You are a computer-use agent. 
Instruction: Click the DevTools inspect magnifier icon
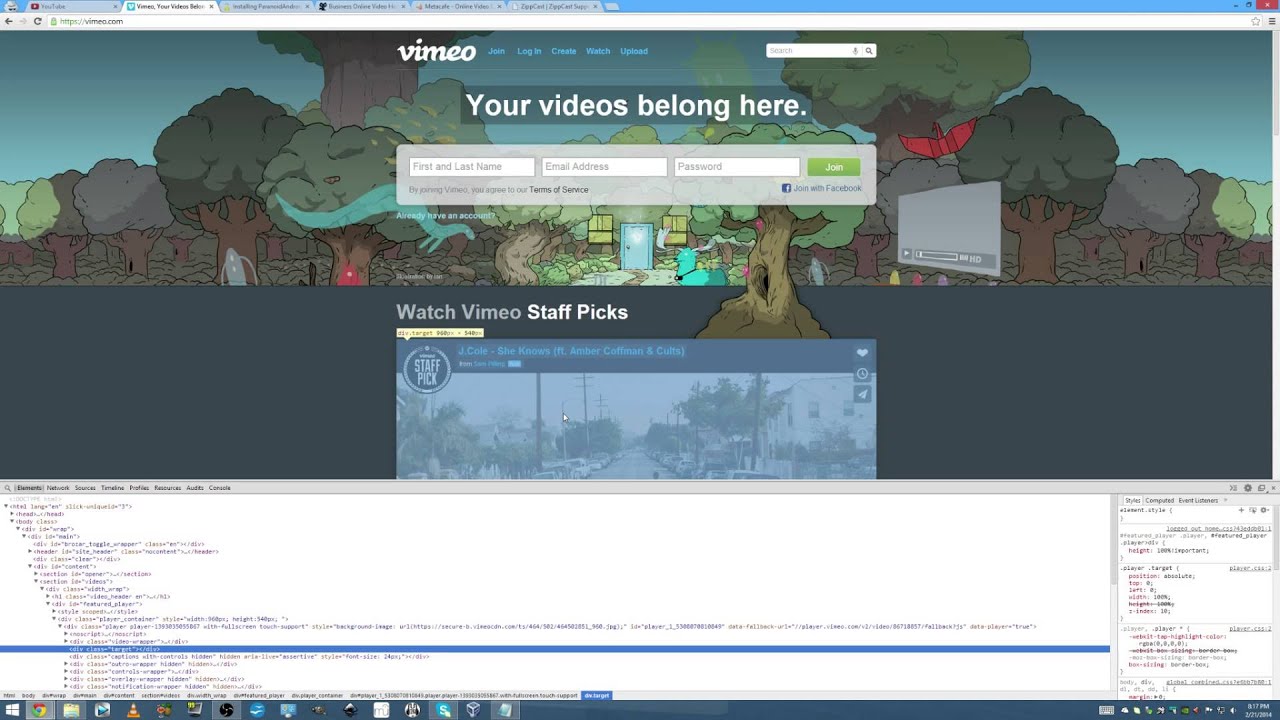click(x=7, y=488)
